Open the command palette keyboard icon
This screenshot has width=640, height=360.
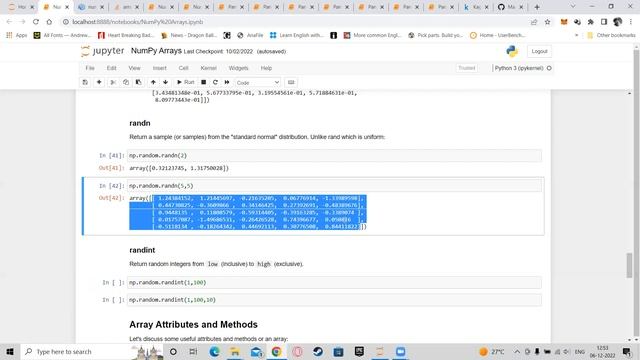point(291,82)
